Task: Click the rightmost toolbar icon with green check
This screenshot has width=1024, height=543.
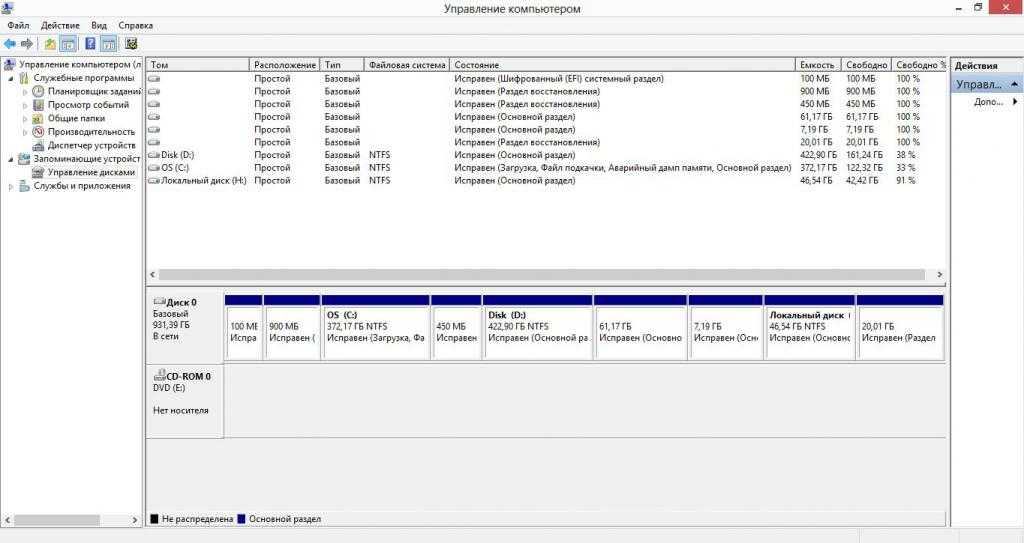Action: (x=131, y=44)
